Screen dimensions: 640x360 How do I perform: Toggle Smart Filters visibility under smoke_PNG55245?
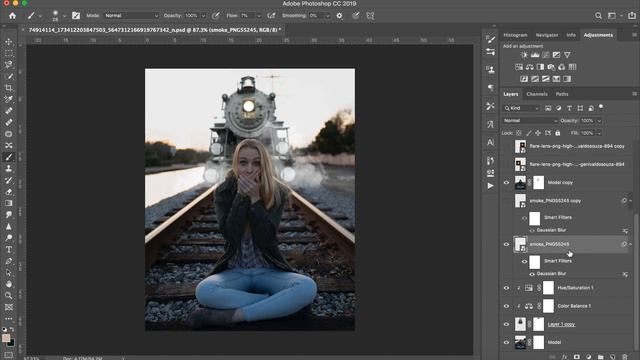[524, 261]
